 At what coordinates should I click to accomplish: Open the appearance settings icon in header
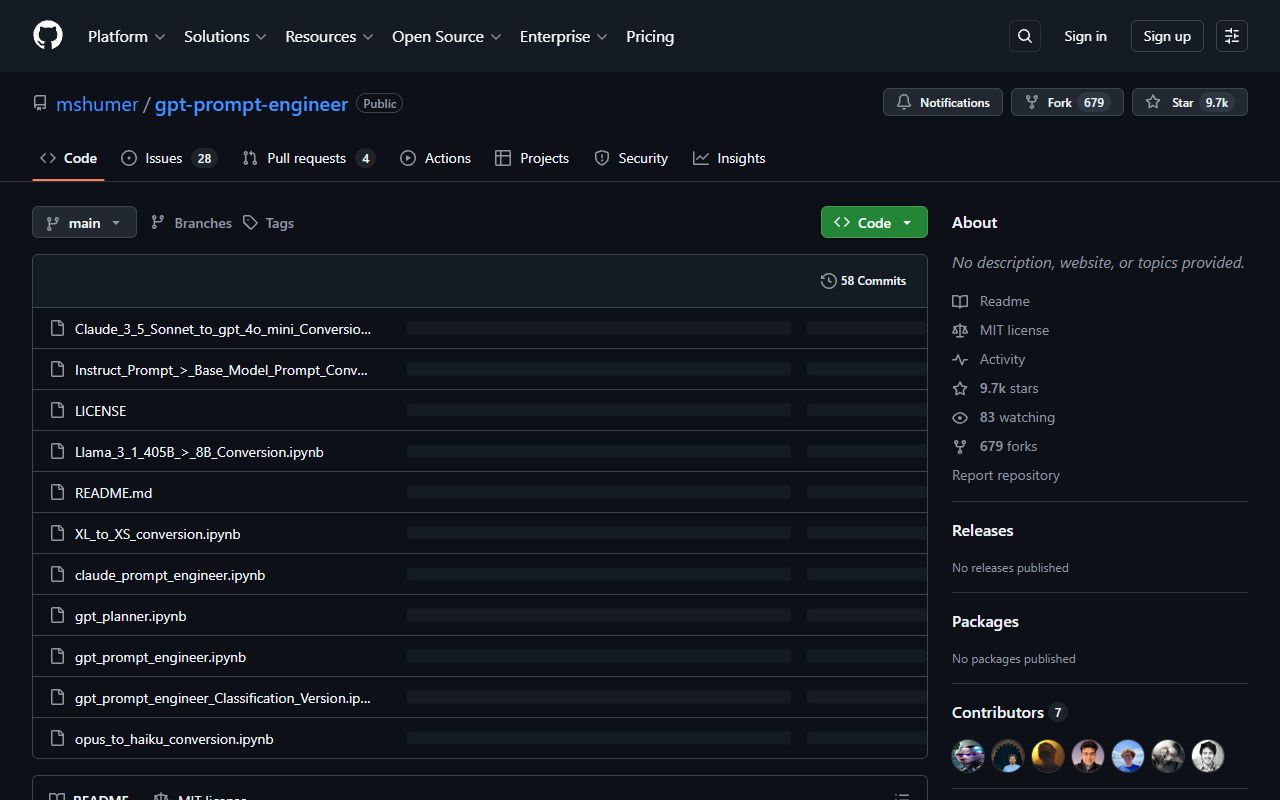[1232, 36]
